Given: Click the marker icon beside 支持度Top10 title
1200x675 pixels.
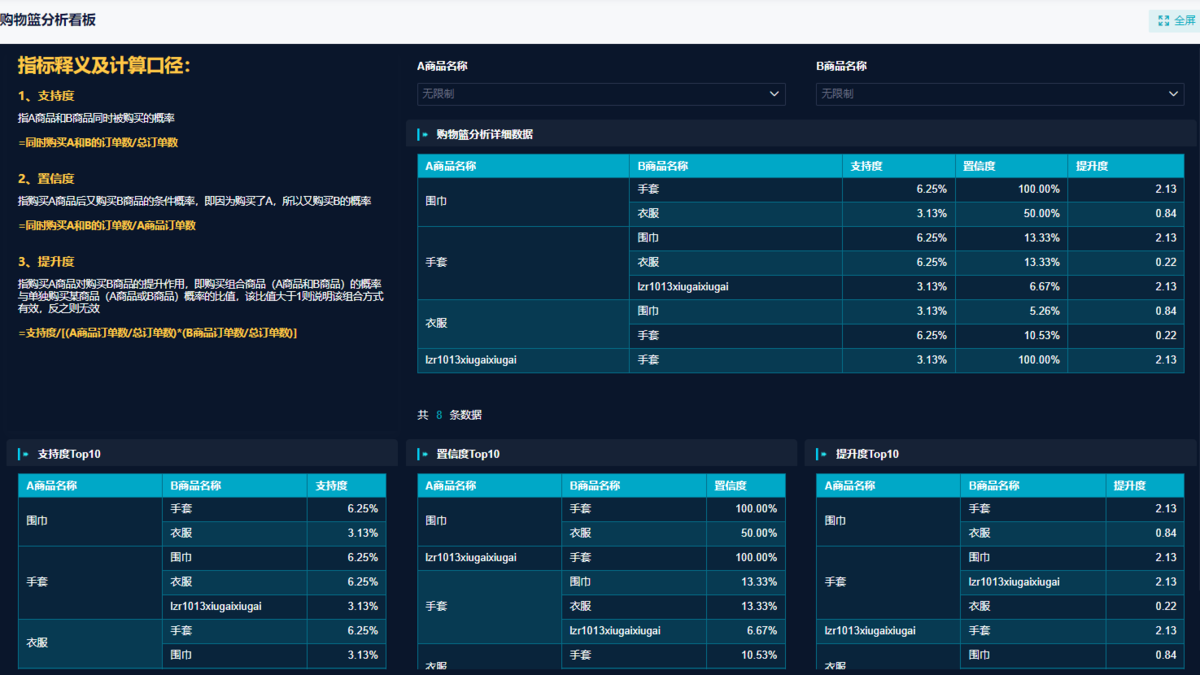Looking at the screenshot, I should 25,454.
